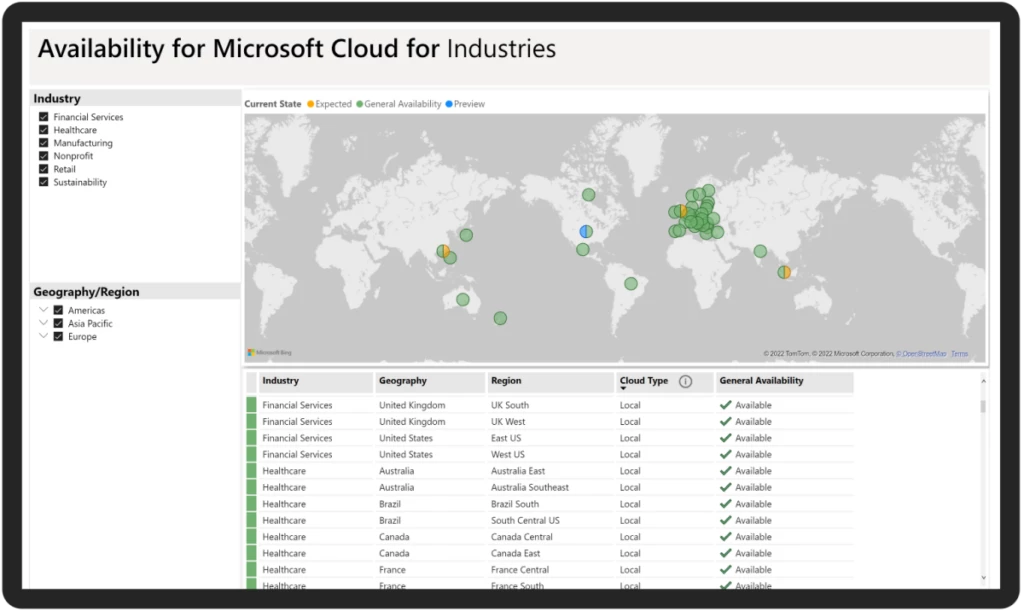Open the Cloud Type column sort dropdown
The height and width of the screenshot is (611, 1024).
pyautogui.click(x=623, y=389)
